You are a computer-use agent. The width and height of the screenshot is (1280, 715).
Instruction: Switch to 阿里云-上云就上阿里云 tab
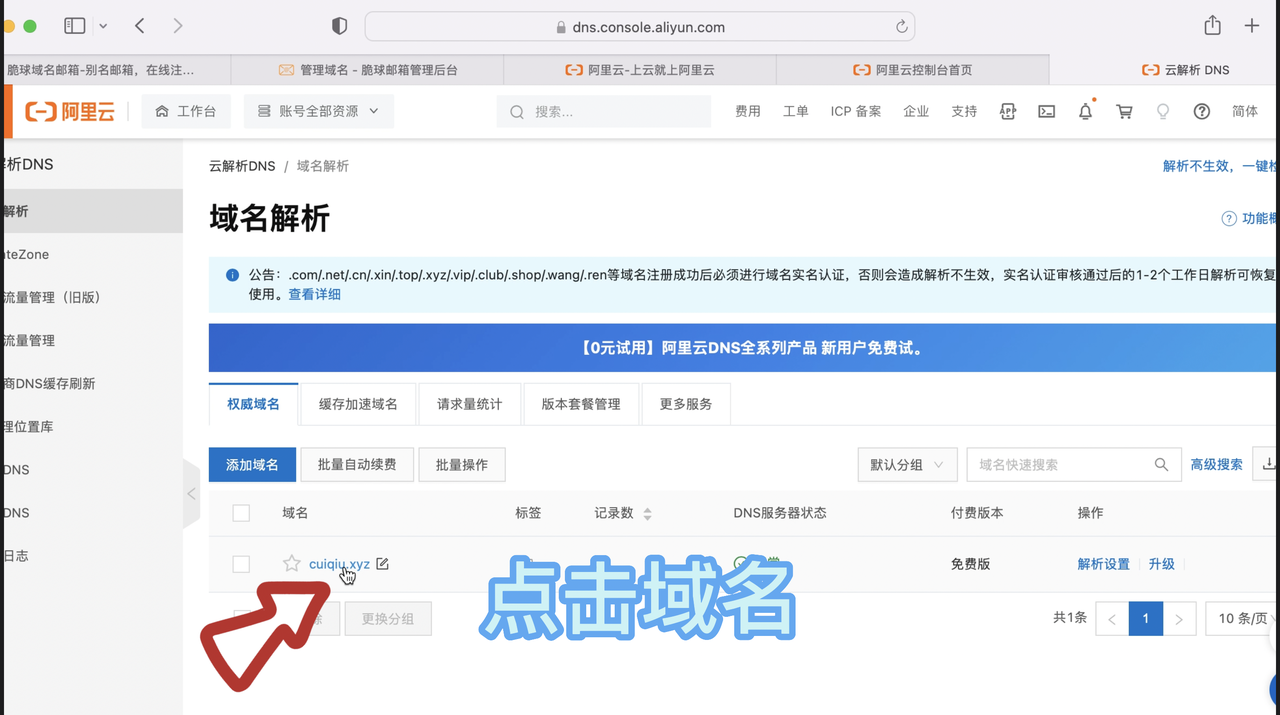[640, 70]
